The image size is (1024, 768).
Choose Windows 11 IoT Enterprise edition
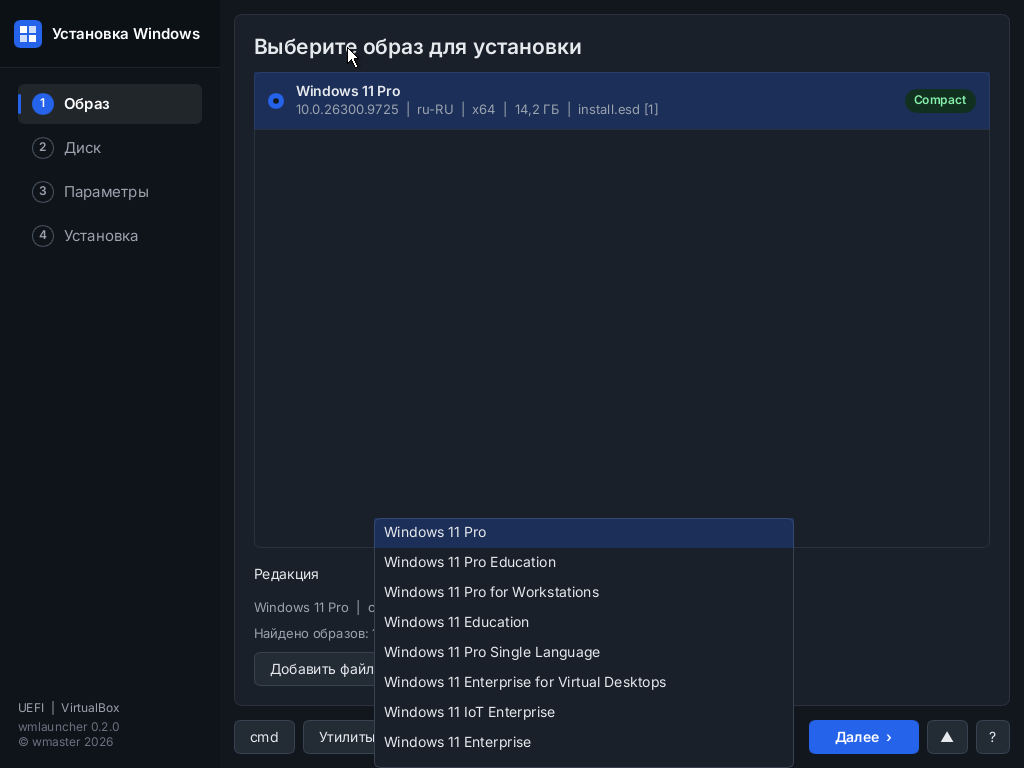584,712
